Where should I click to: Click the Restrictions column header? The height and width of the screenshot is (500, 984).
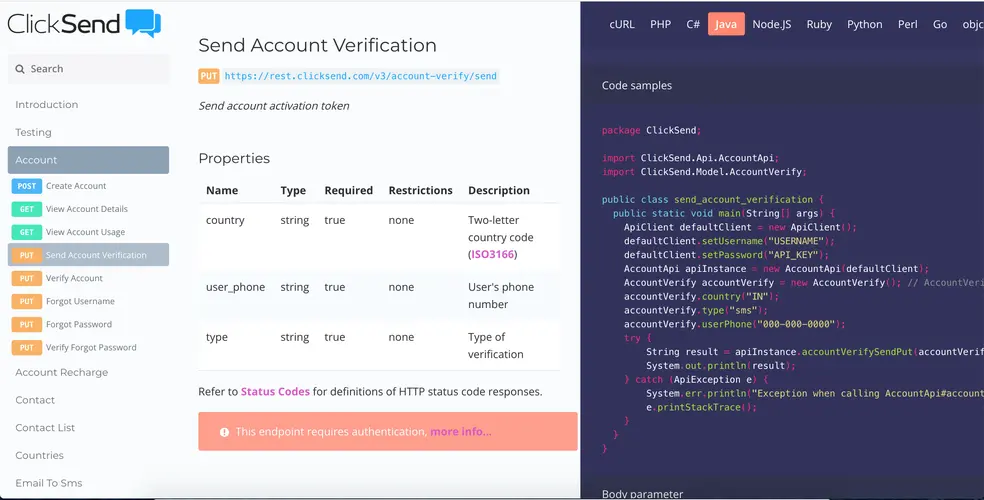pos(420,191)
